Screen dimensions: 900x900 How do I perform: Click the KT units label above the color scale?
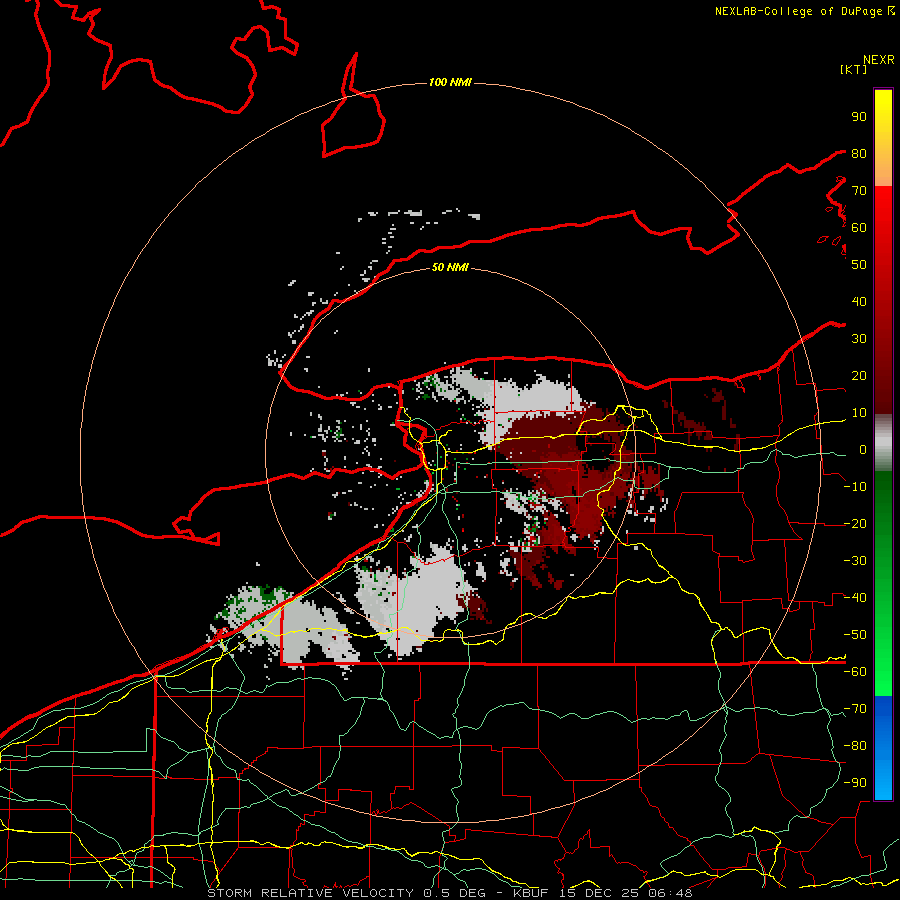(854, 69)
